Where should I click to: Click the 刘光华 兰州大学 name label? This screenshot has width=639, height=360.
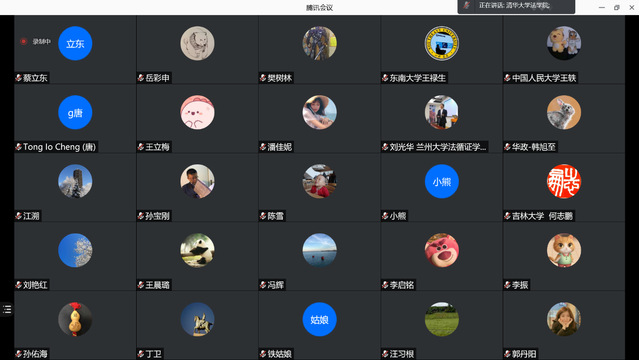click(438, 147)
